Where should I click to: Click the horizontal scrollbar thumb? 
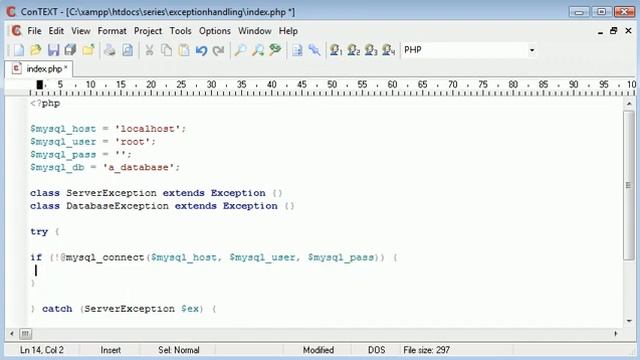(25, 334)
